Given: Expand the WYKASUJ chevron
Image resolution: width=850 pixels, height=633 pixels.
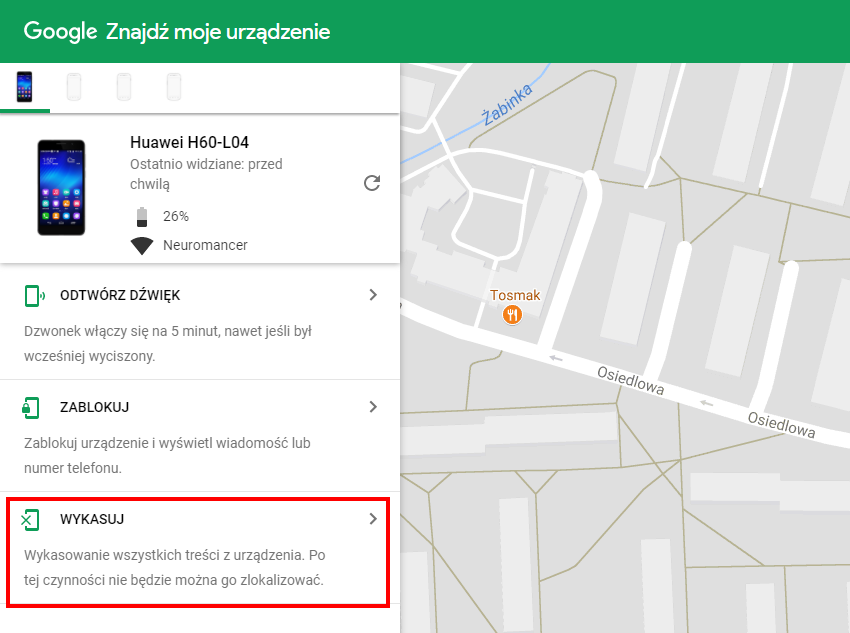Looking at the screenshot, I should 373,519.
